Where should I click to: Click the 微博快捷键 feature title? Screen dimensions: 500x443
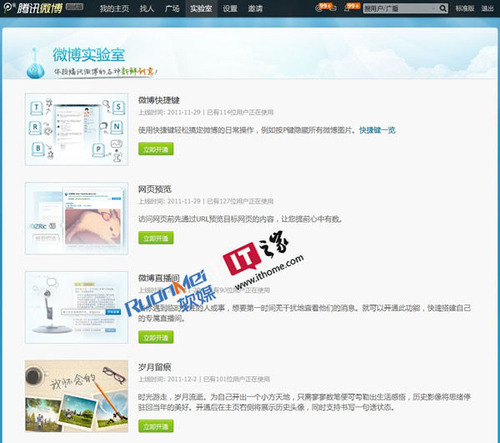click(159, 100)
